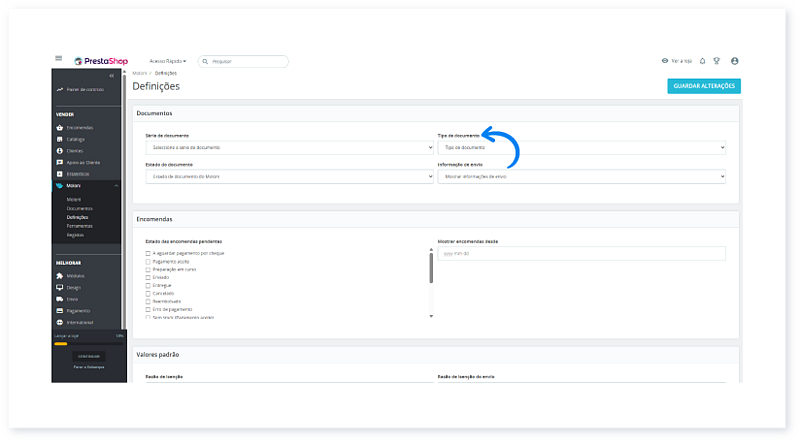This screenshot has width=800, height=442.
Task: Tick the 'Pagamento aceite' checkbox
Action: [x=148, y=262]
